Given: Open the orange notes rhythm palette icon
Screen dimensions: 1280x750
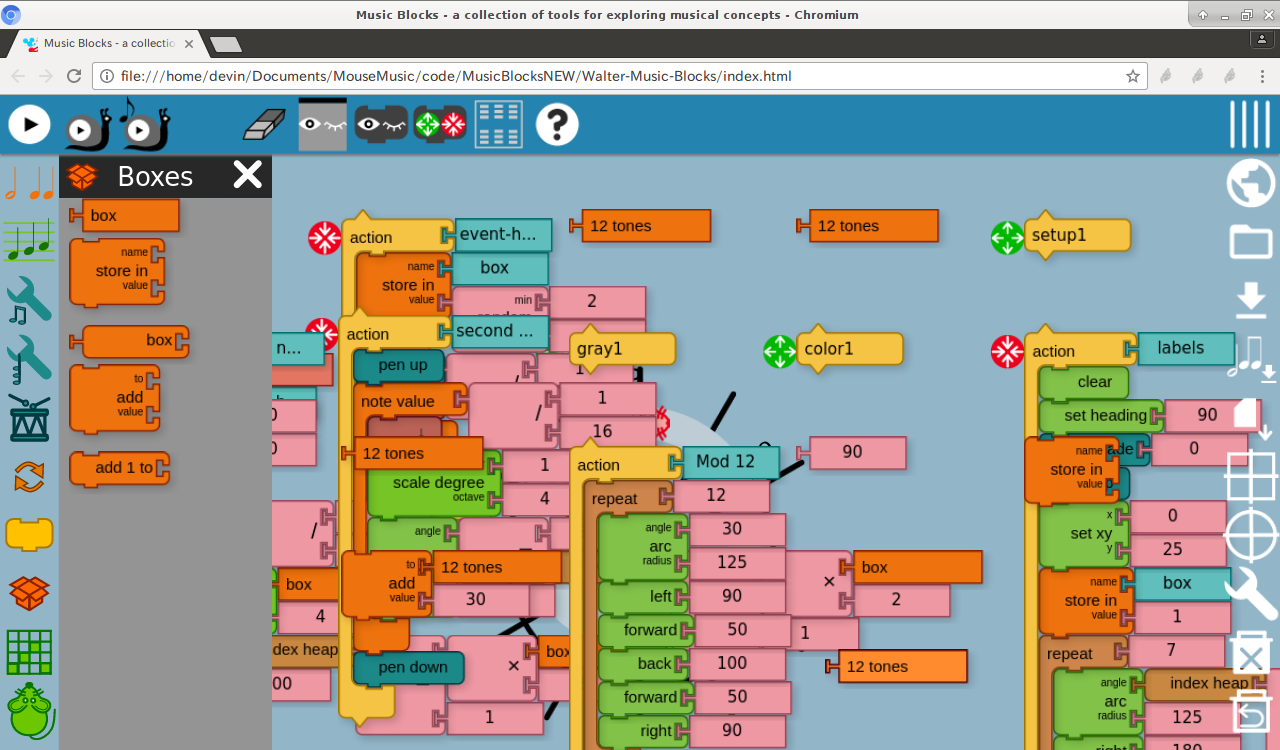Looking at the screenshot, I should click(x=29, y=183).
